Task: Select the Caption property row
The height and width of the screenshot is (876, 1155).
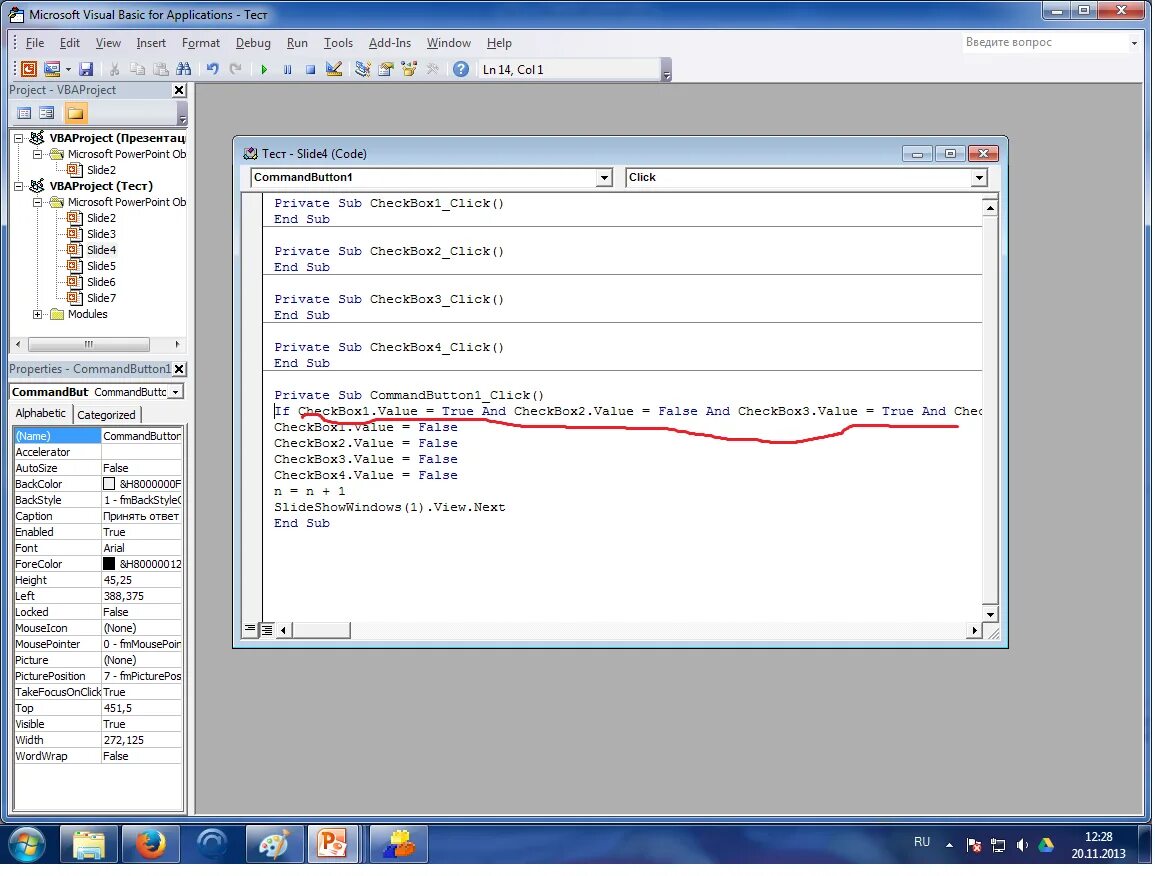Action: 98,516
